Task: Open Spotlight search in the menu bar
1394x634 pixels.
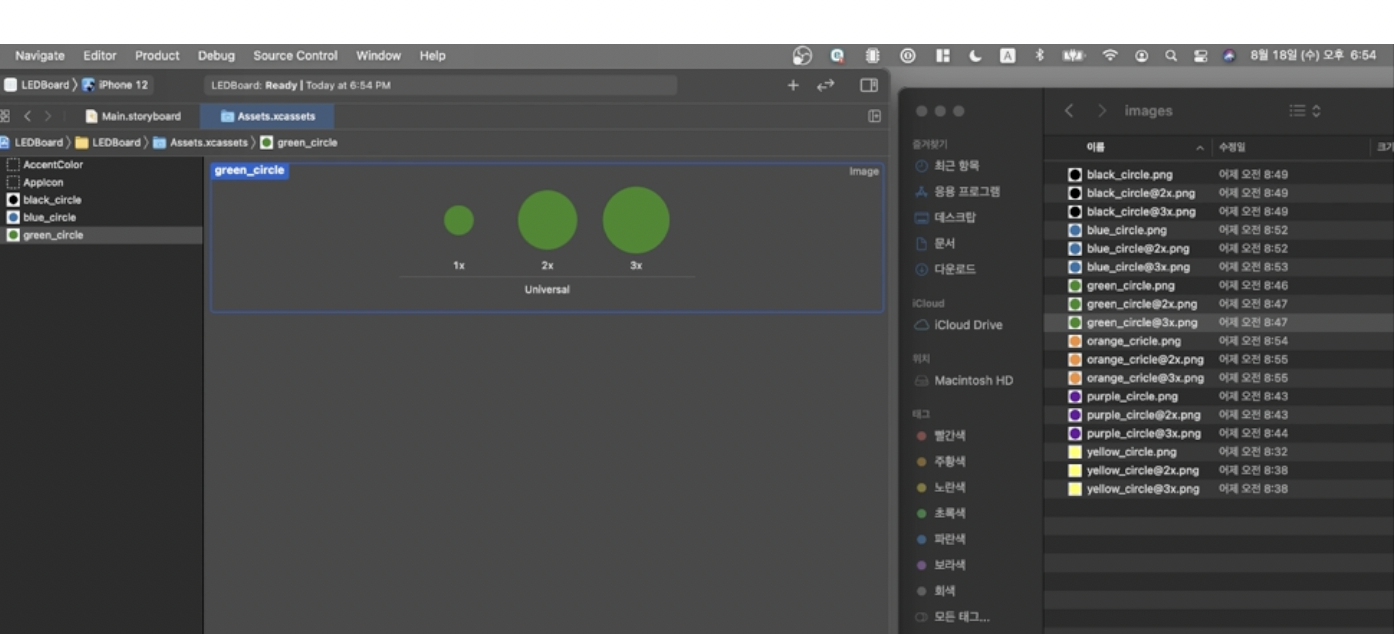Action: tap(1170, 56)
